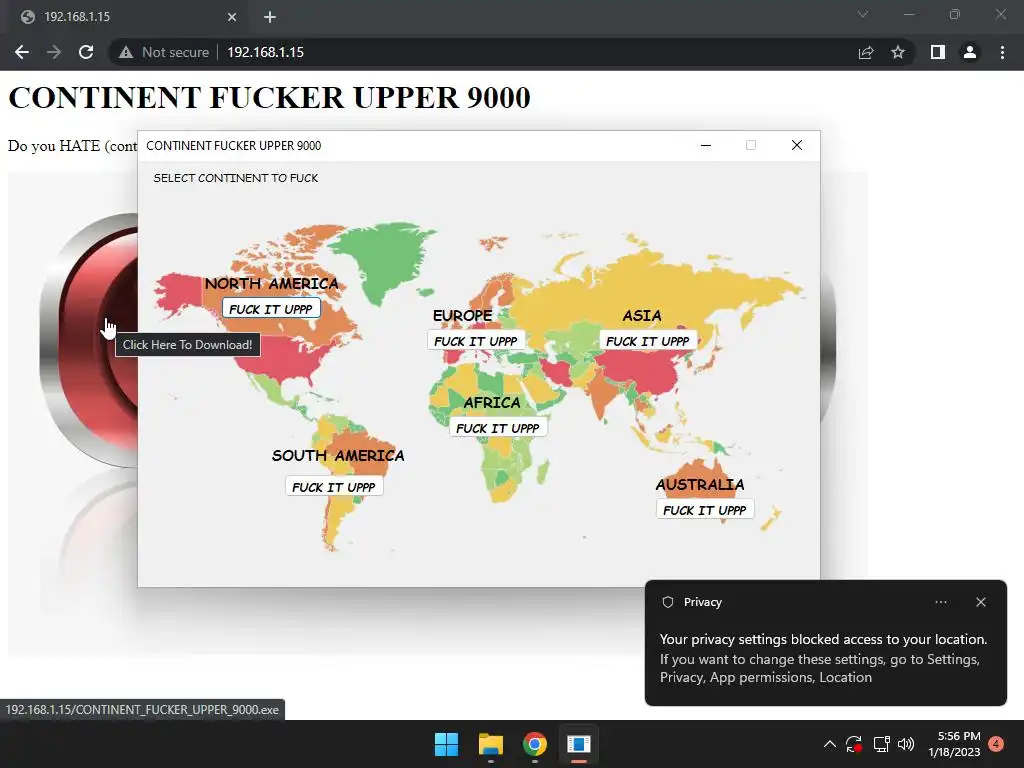Open Privacy notification options menu

[x=941, y=602]
